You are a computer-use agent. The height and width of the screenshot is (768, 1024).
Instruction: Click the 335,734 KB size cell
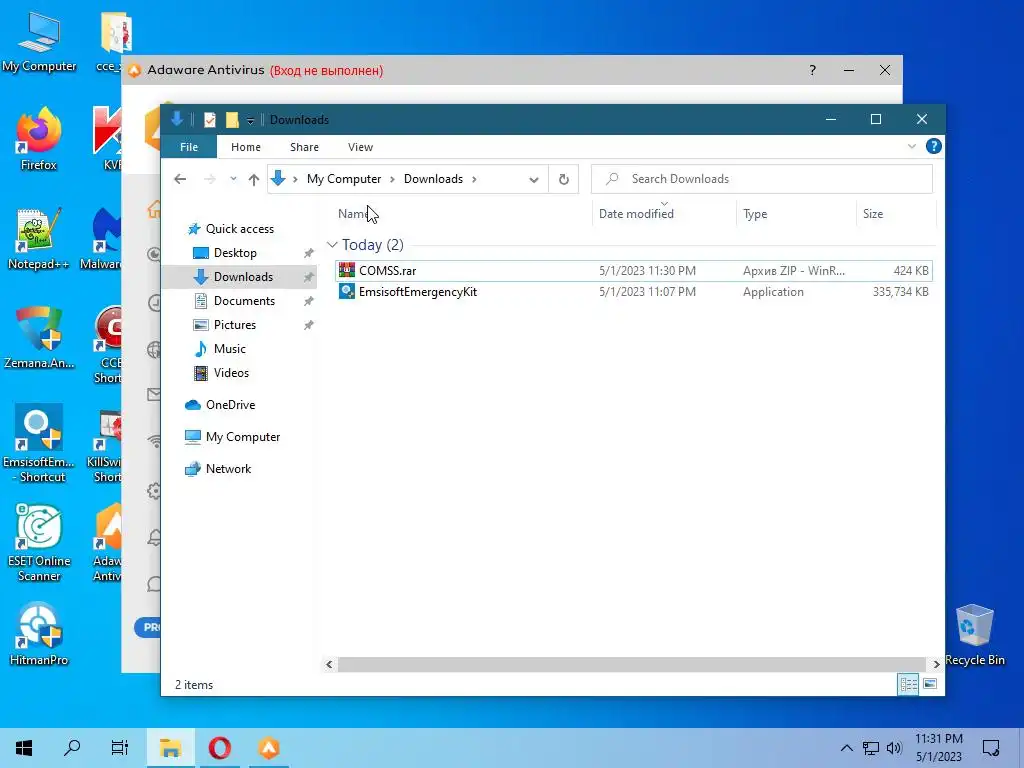[901, 292]
